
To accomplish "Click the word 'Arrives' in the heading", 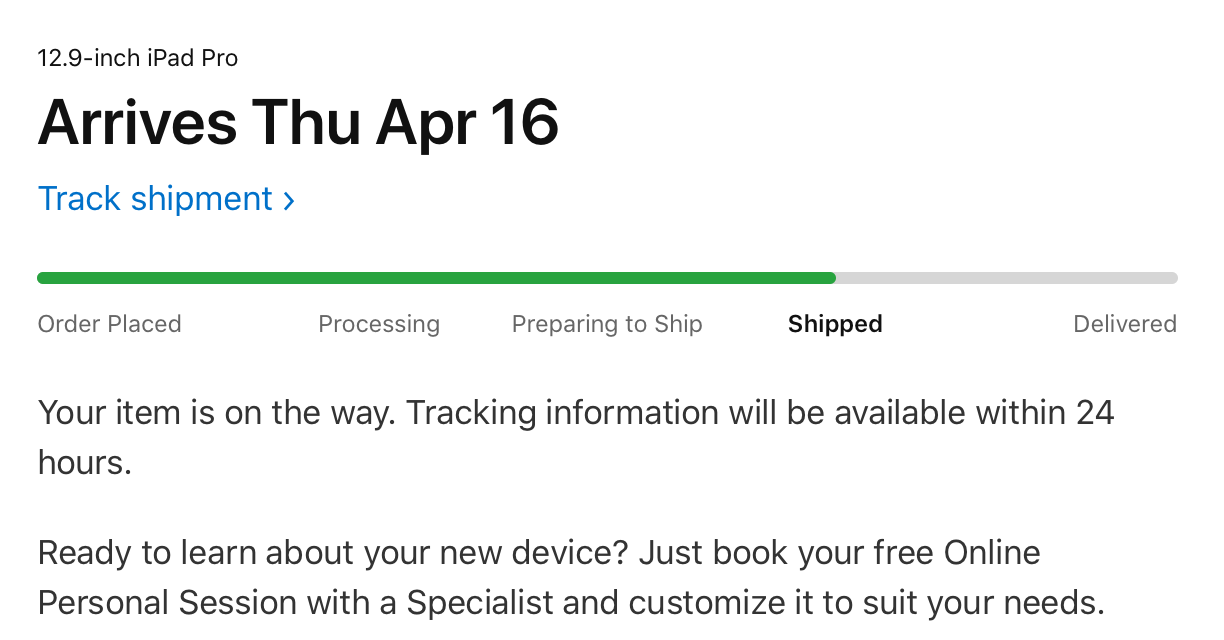I will [138, 123].
